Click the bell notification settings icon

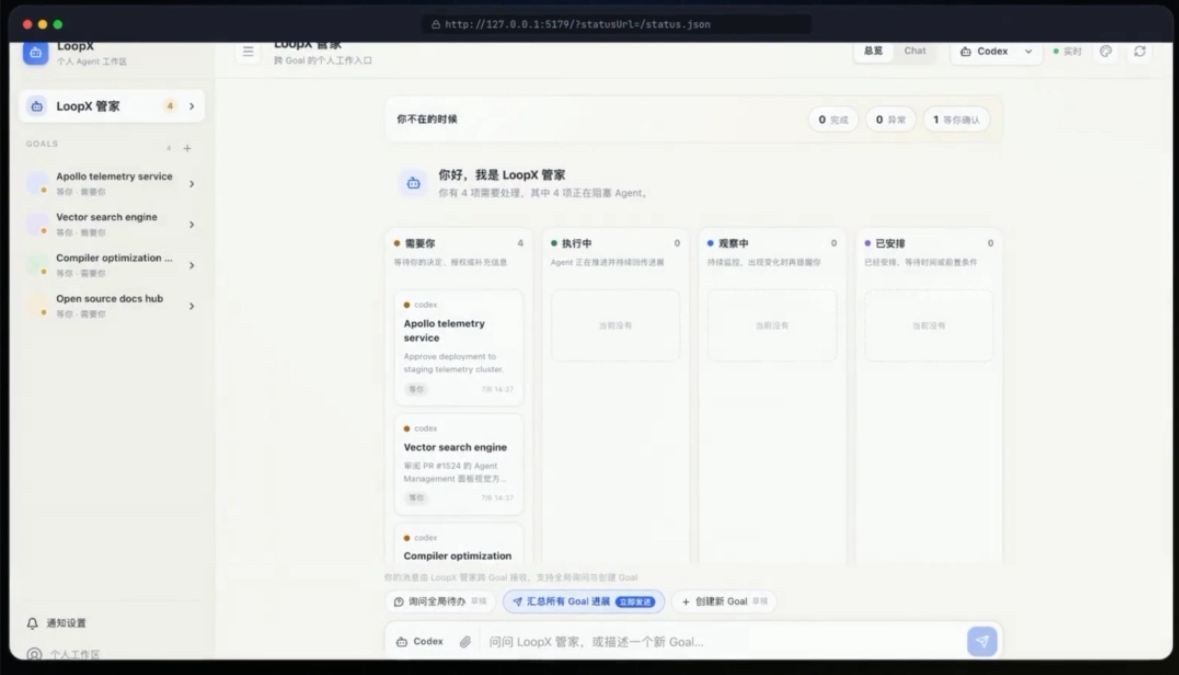point(32,623)
